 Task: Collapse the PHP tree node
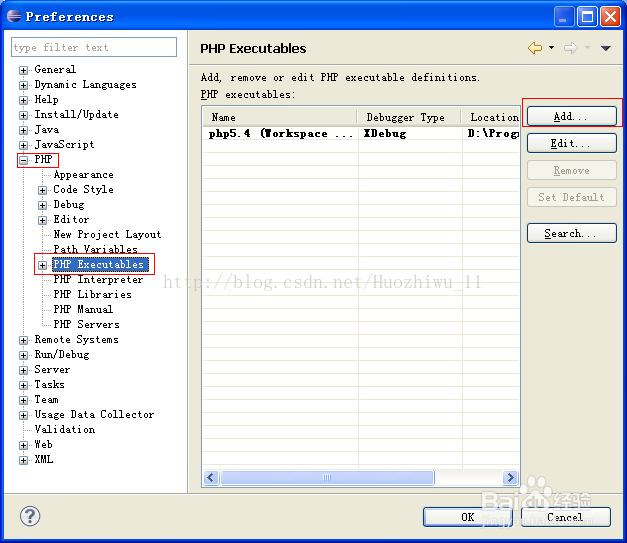[24, 160]
